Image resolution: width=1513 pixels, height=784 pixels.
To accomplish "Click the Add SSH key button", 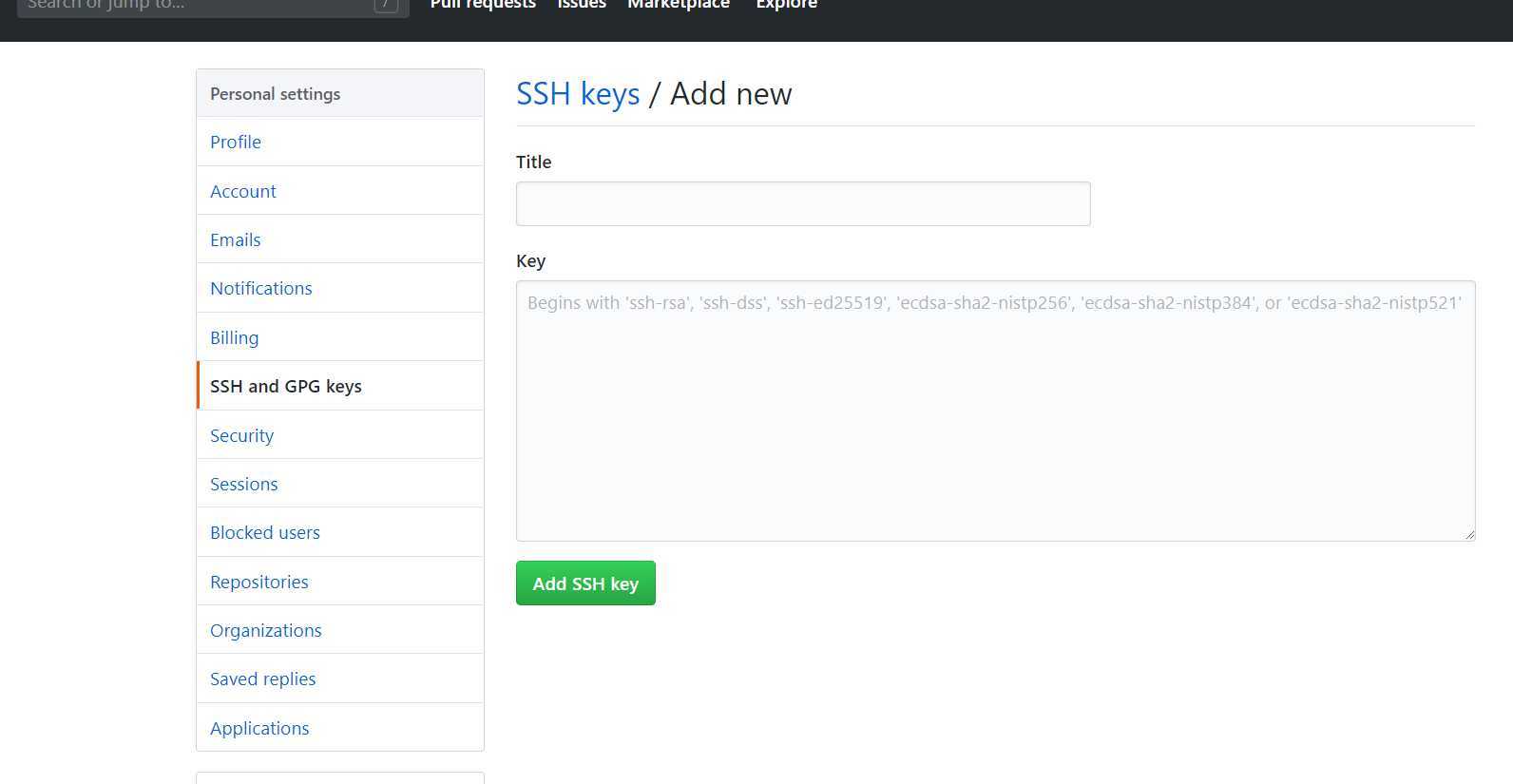I will click(585, 583).
